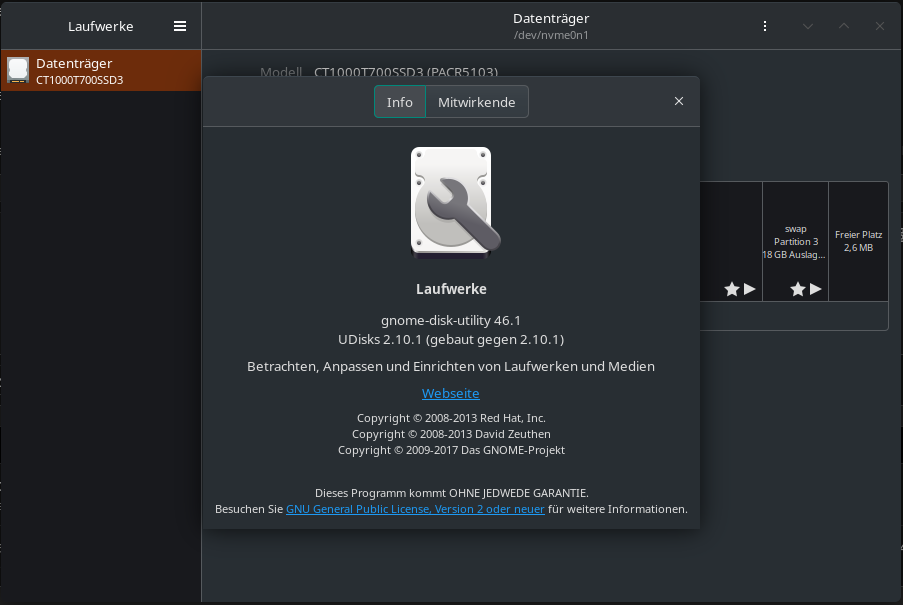Open the Laufwerke hamburger menu
Viewport: 903px width, 605px height.
(x=180, y=26)
